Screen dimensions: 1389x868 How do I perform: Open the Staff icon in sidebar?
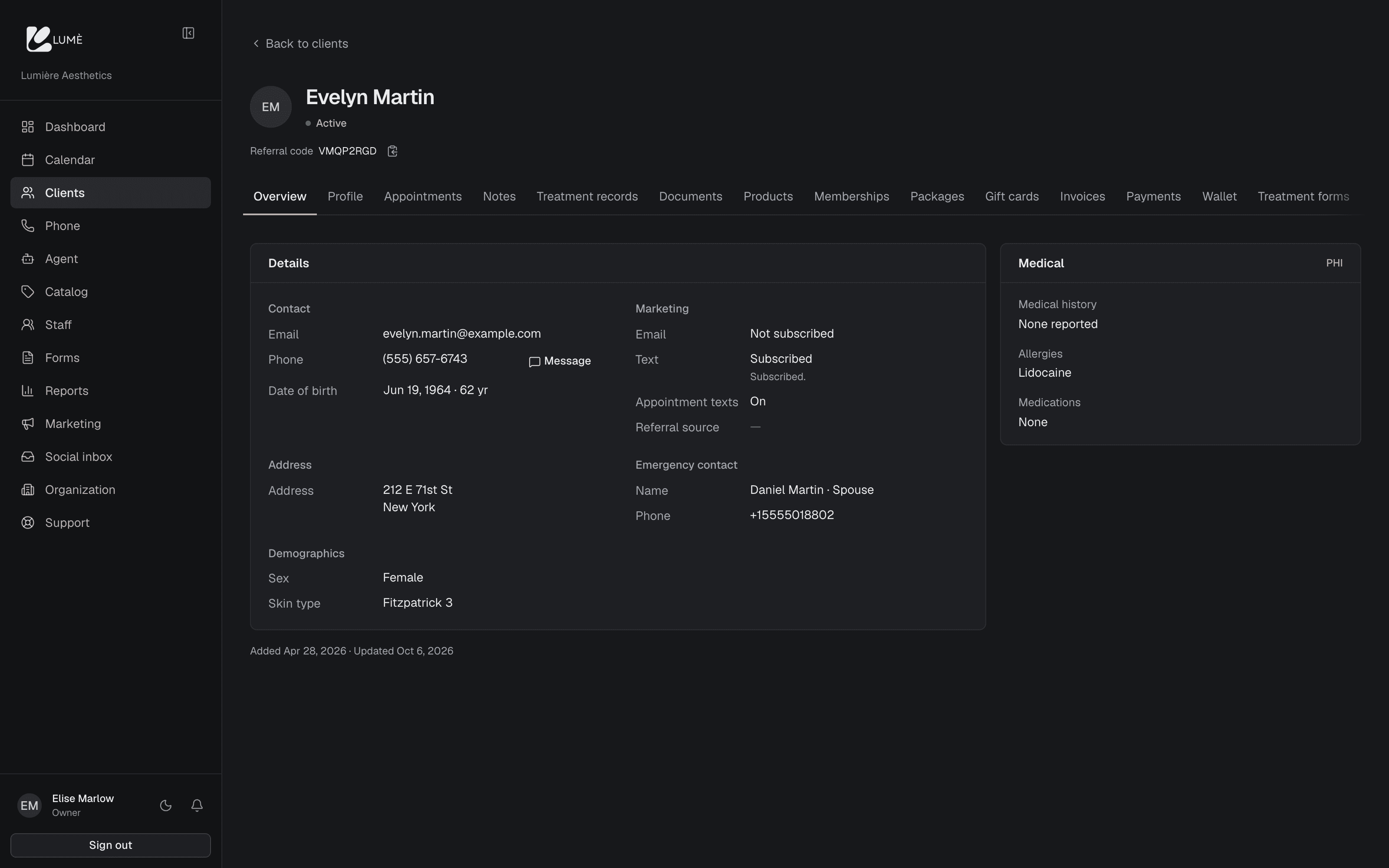[x=27, y=325]
